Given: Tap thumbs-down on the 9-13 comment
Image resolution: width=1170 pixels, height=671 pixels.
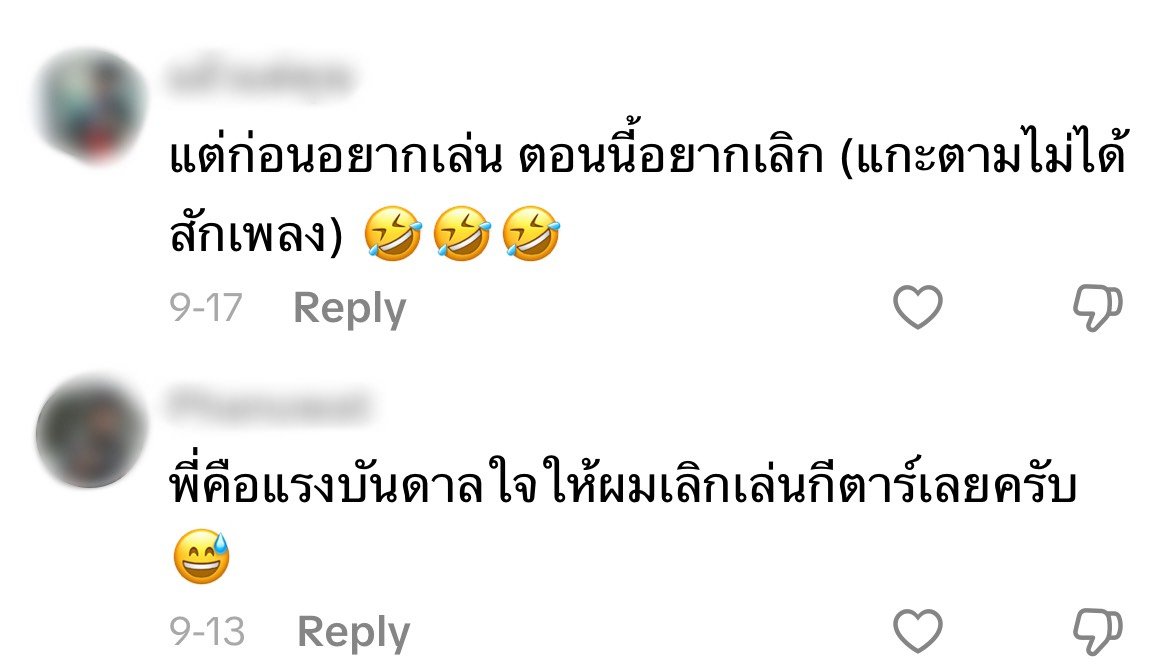Looking at the screenshot, I should 1098,632.
